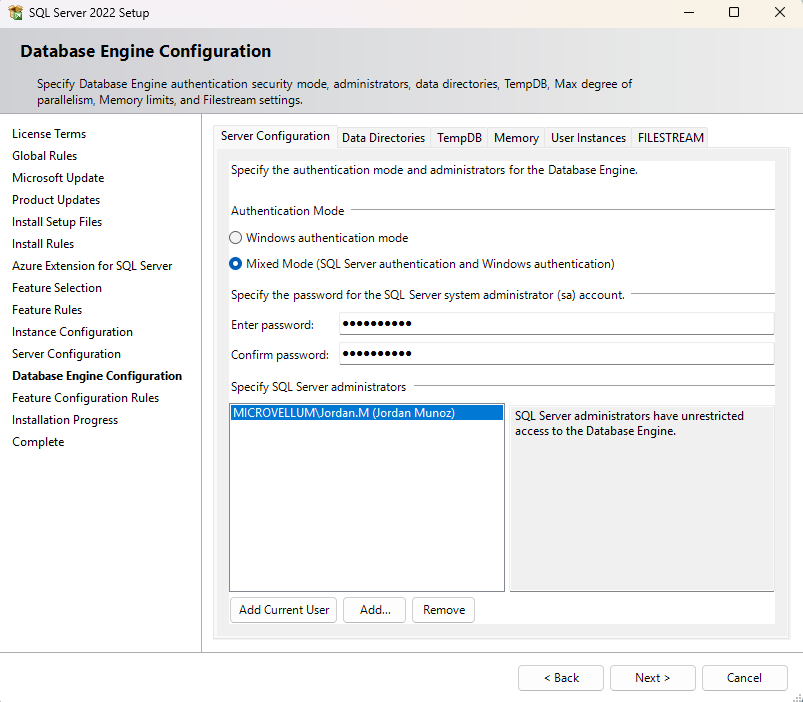The width and height of the screenshot is (803, 702).
Task: Proceed with the Next > button
Action: pos(652,678)
